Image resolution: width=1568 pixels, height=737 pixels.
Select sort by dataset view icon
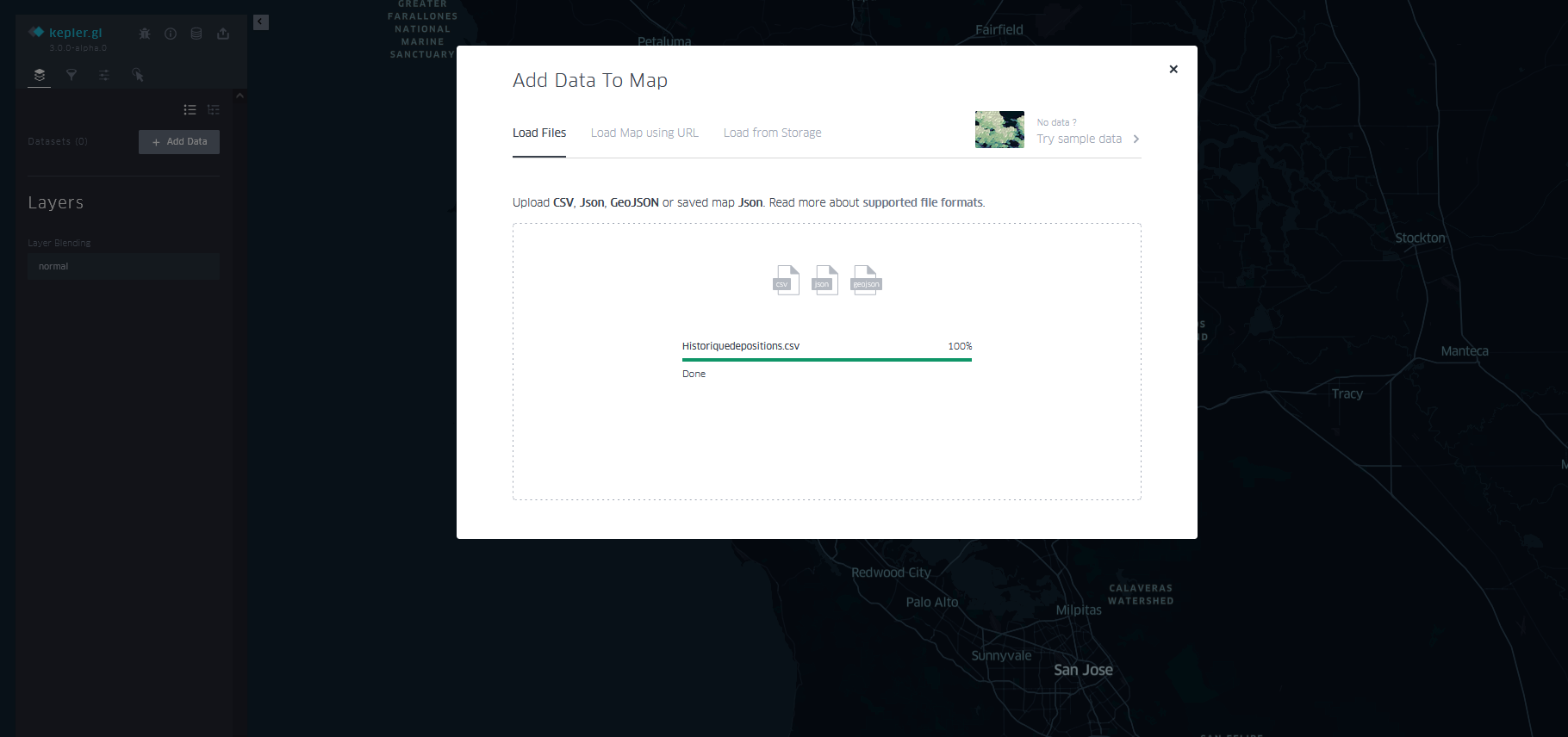(x=214, y=109)
